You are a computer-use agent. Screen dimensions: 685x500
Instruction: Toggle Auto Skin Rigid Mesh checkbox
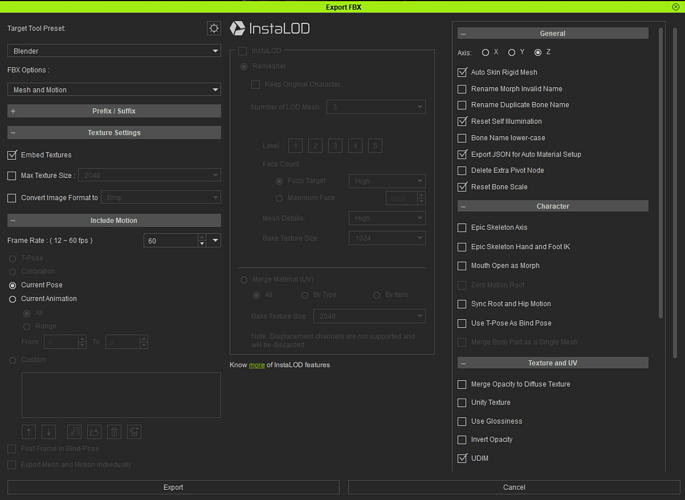point(462,72)
